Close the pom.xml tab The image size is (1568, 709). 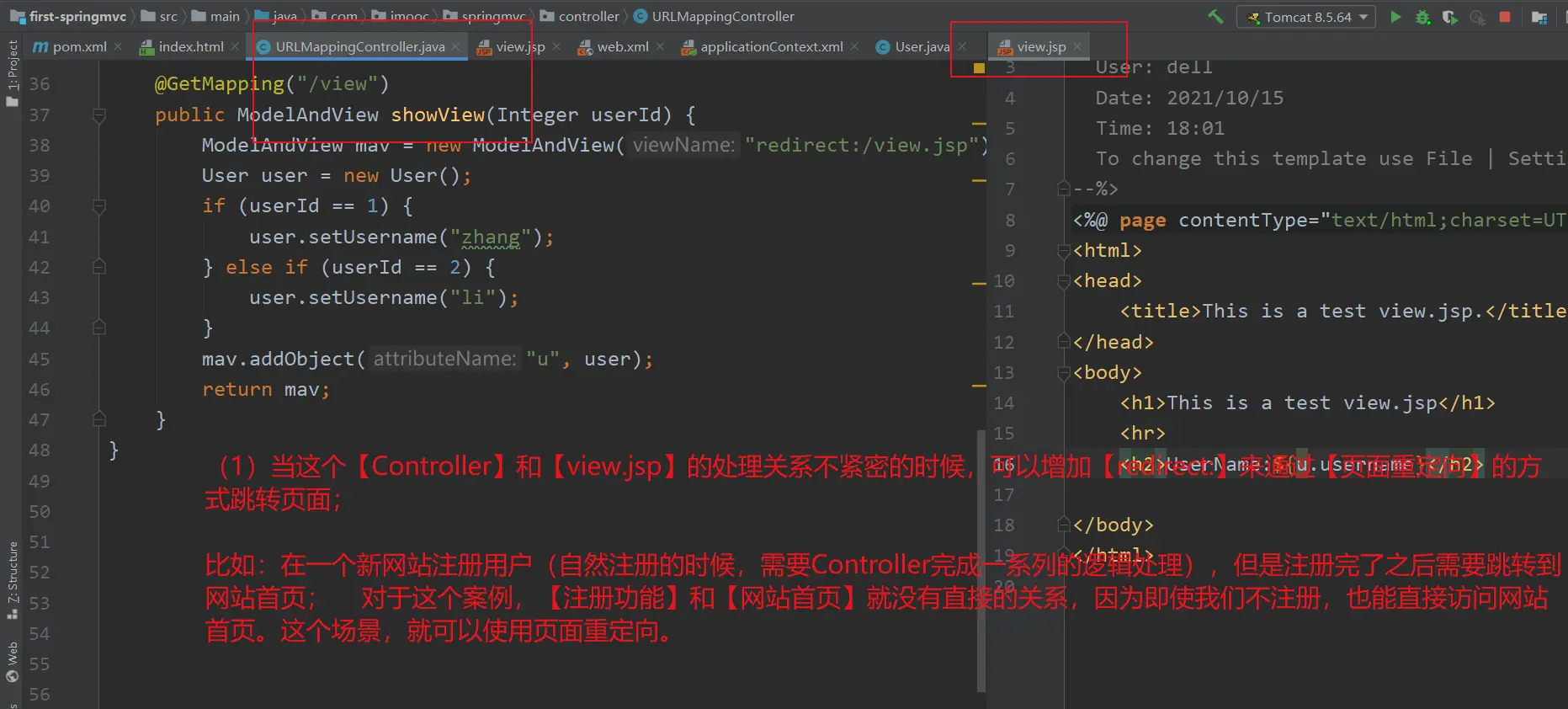118,46
